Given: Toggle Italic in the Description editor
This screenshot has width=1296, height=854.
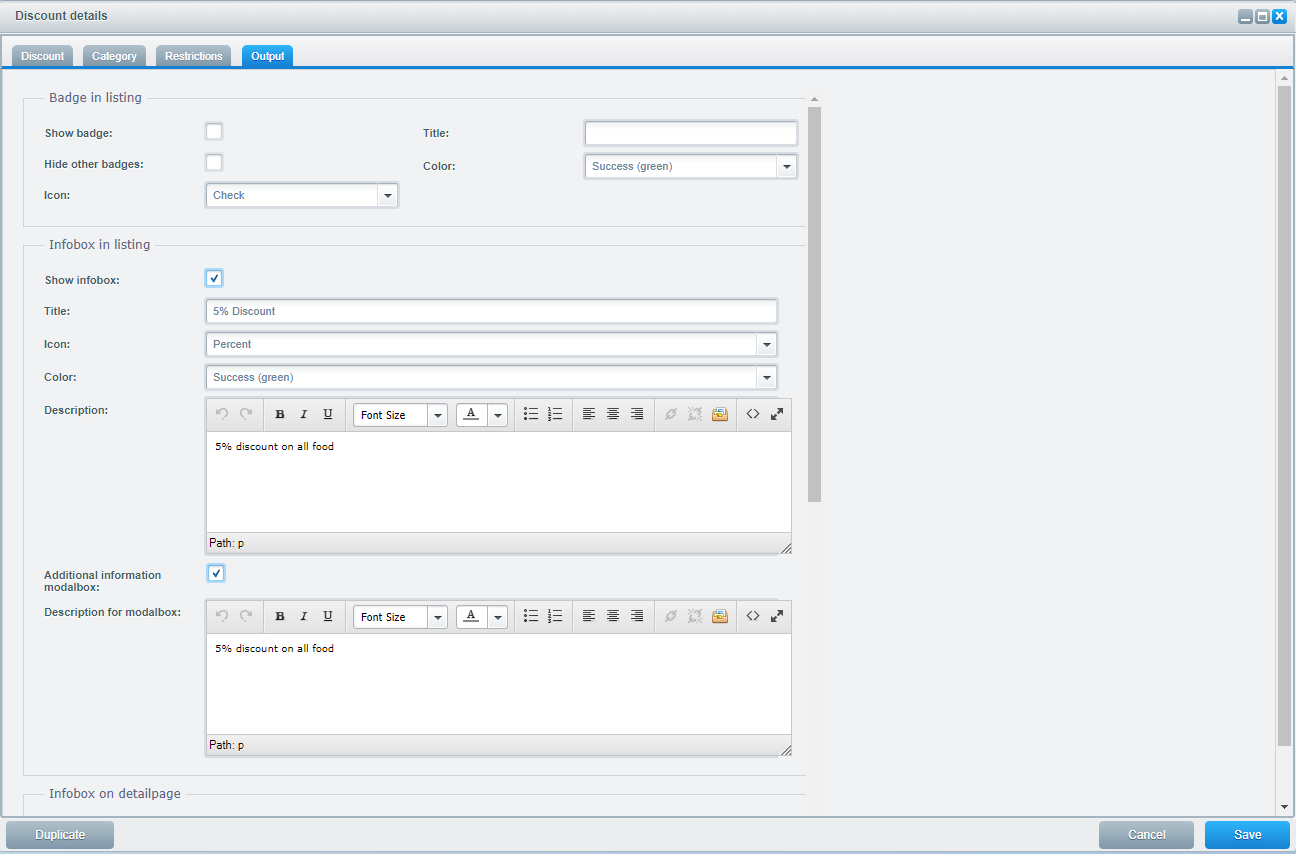Looking at the screenshot, I should tap(304, 415).
